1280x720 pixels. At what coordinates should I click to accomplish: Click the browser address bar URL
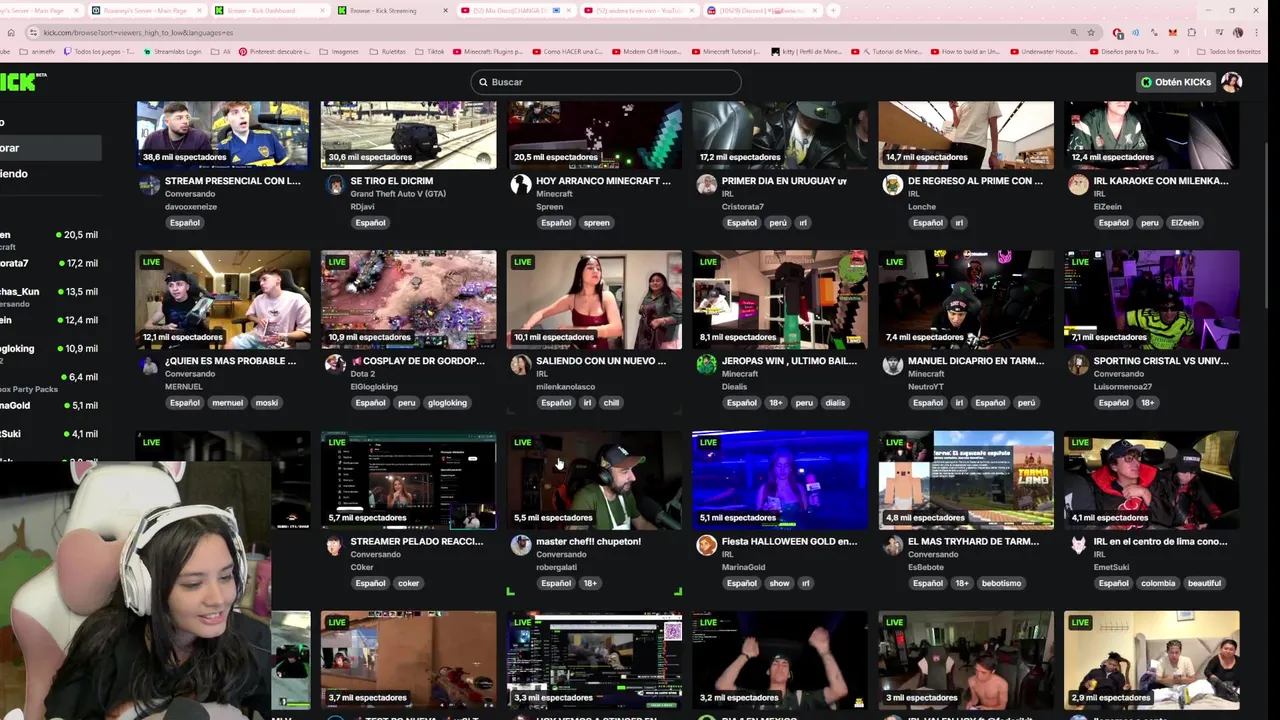click(138, 32)
